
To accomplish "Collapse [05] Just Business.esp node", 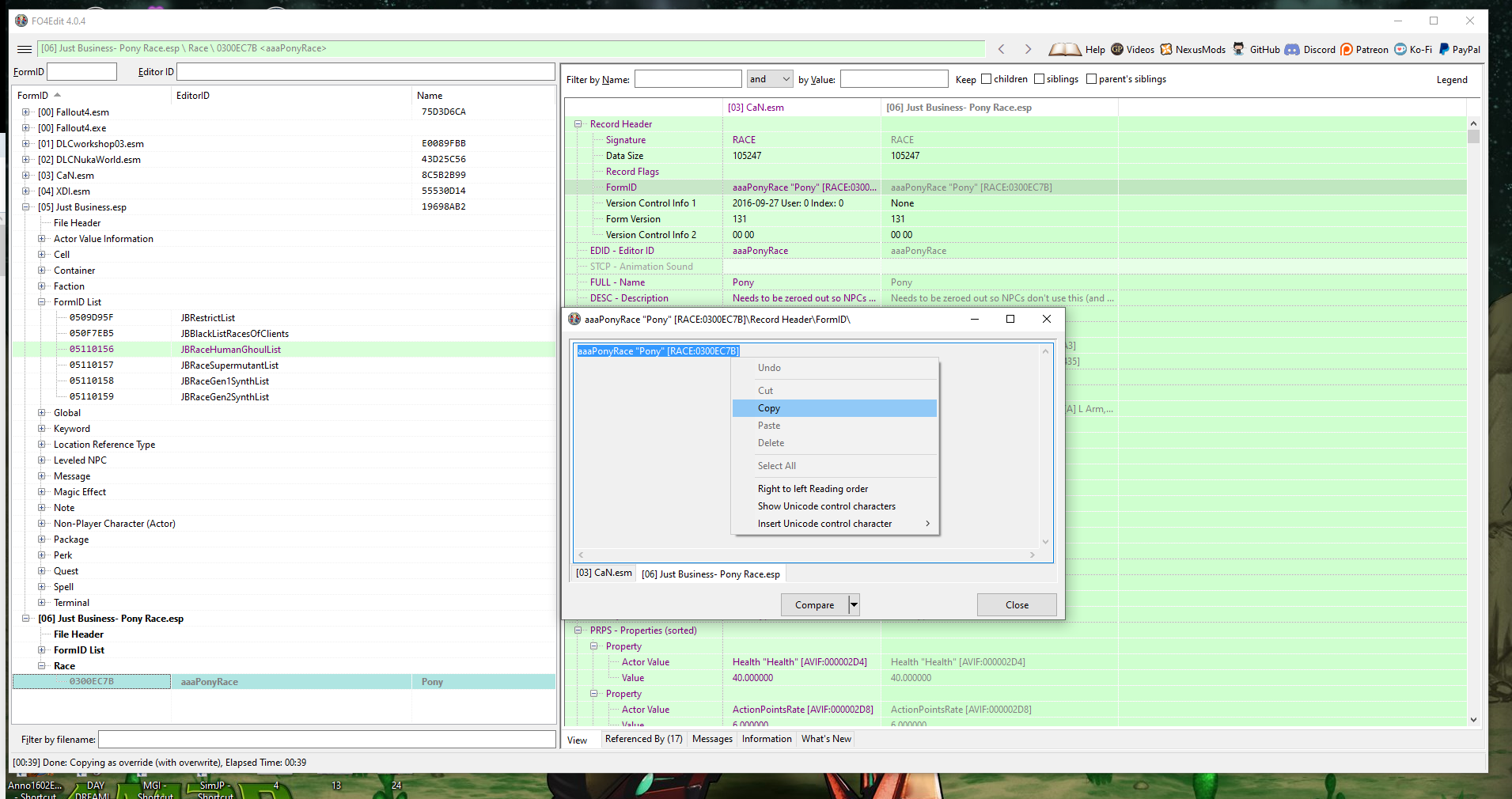I will point(26,207).
